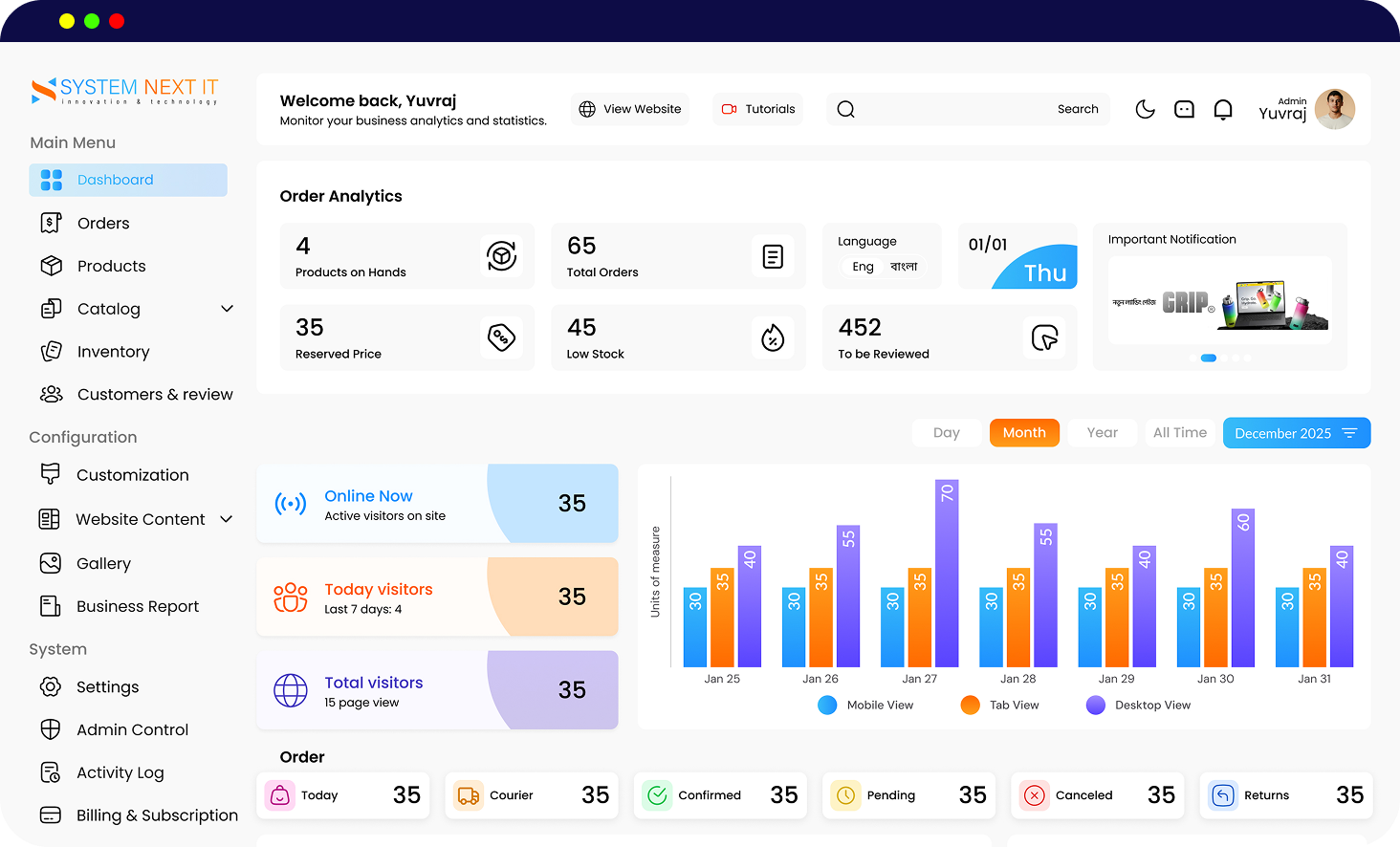
Task: Toggle Mobile View legend blue dot
Action: pos(827,706)
